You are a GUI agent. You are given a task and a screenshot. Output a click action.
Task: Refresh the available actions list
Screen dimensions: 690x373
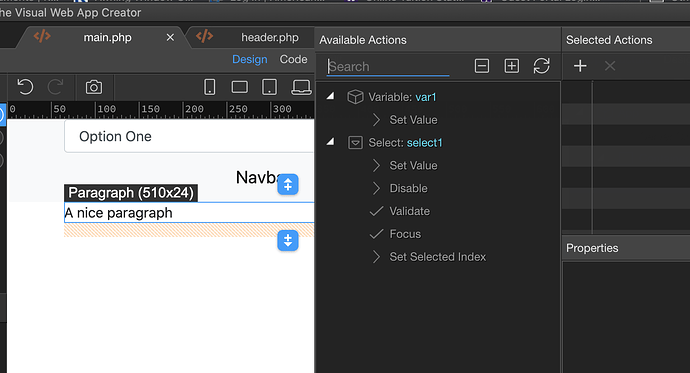pyautogui.click(x=541, y=66)
